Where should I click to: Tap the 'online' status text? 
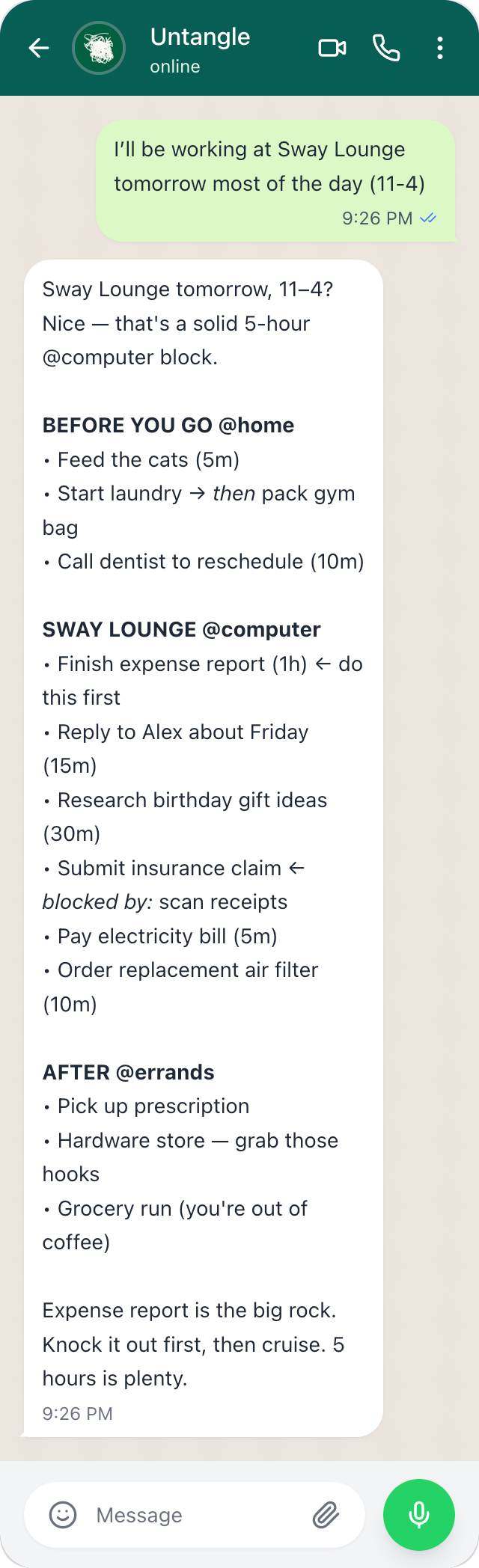pos(174,66)
